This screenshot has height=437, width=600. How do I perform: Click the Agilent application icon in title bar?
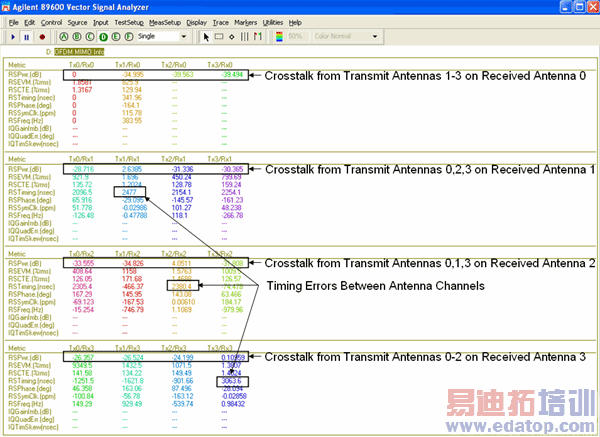(5, 7)
